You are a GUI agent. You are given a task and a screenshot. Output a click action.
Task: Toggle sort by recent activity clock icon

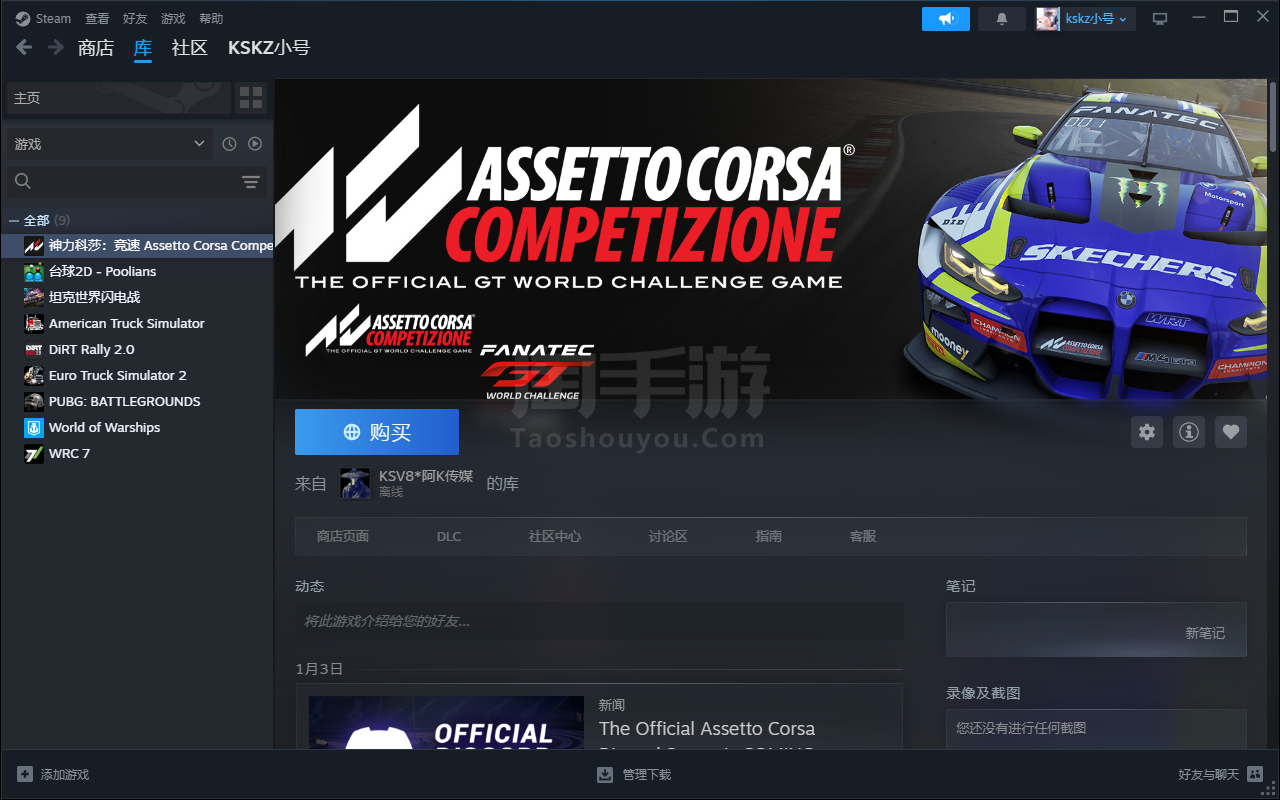point(229,144)
